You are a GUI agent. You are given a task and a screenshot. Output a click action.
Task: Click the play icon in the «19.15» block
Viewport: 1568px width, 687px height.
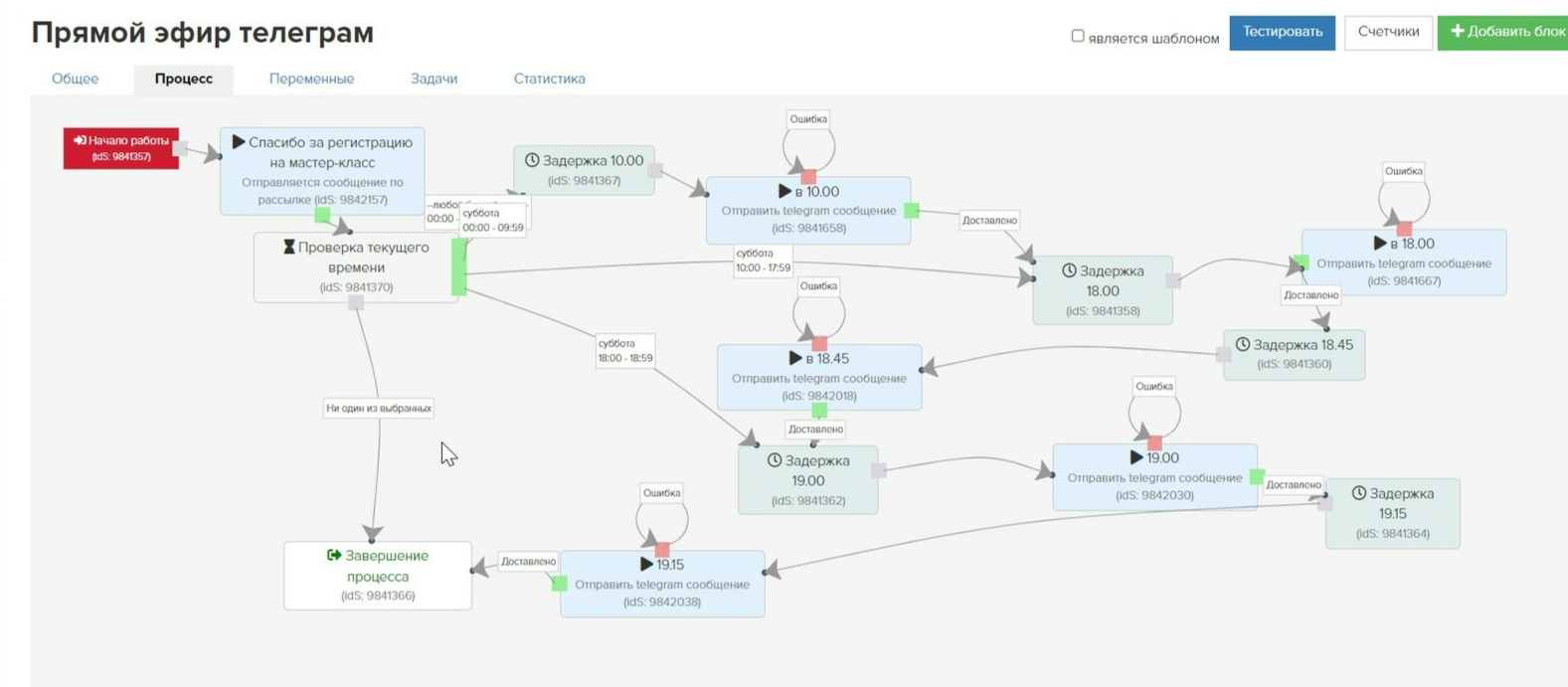click(x=646, y=564)
